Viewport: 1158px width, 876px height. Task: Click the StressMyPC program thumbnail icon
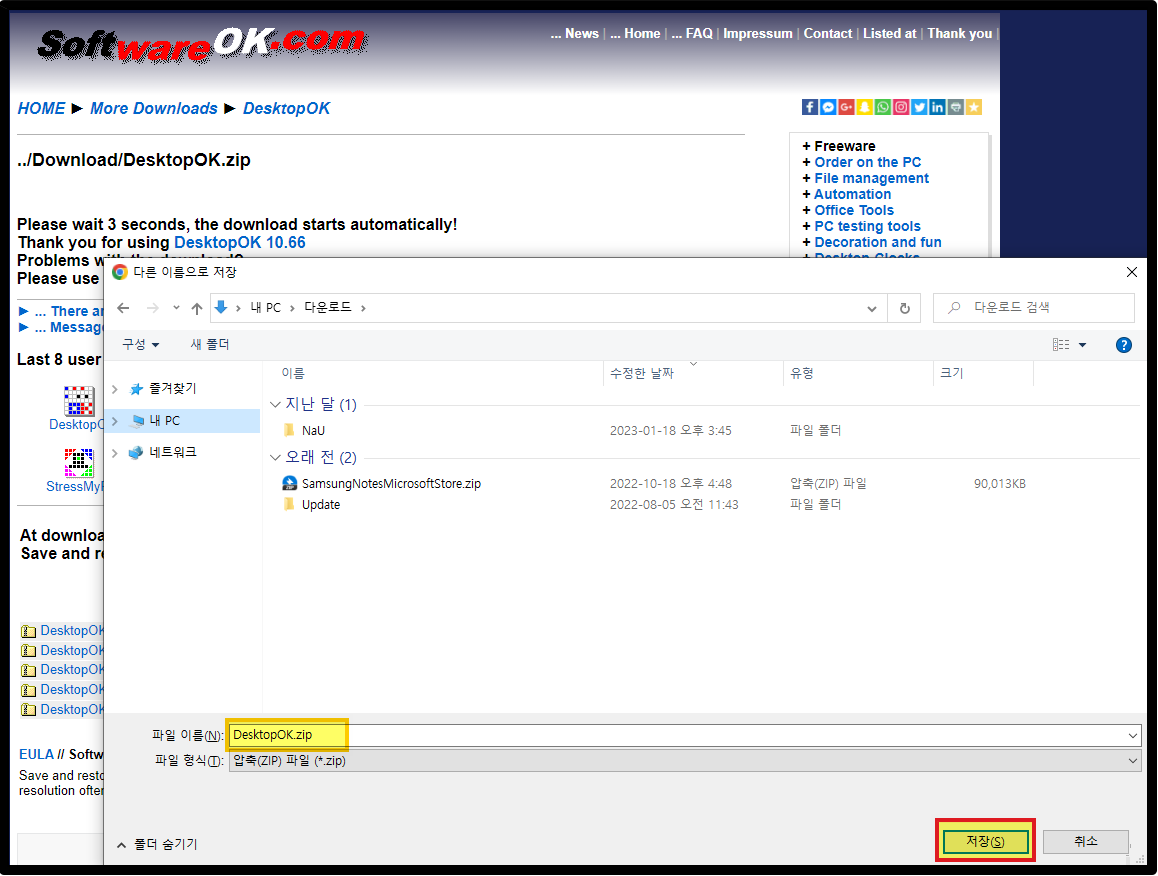click(x=78, y=463)
